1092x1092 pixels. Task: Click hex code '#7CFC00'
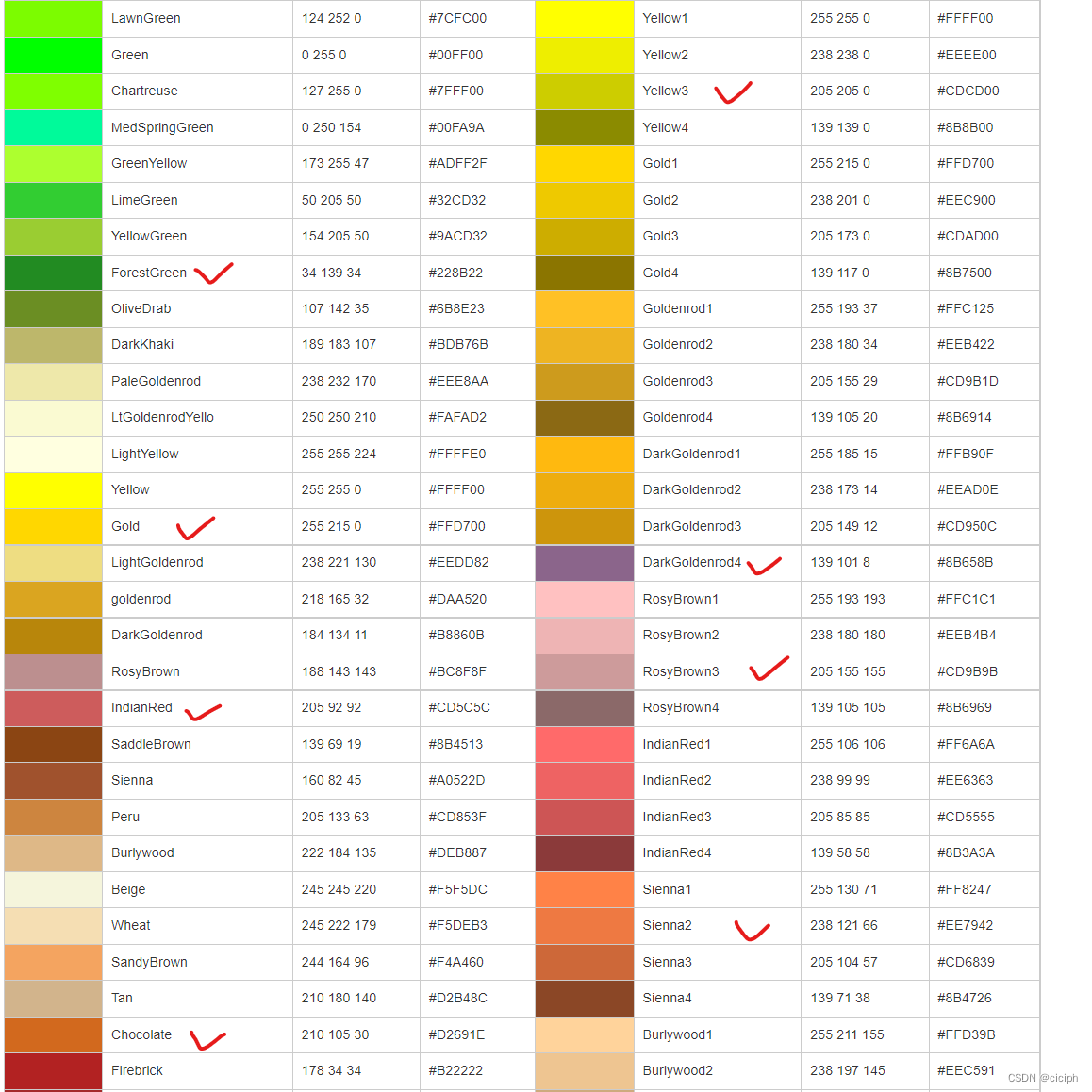point(457,18)
